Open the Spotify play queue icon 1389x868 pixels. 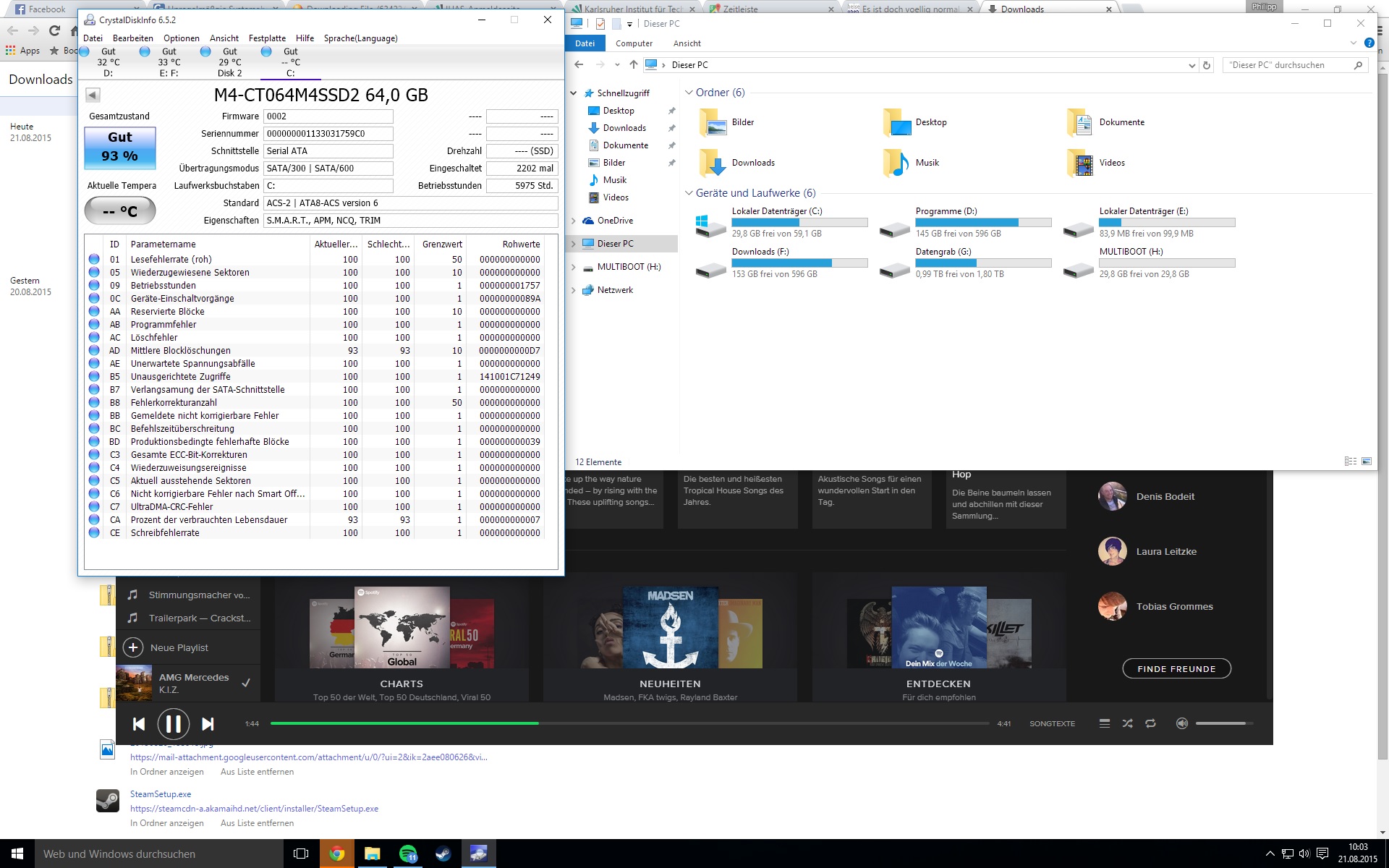coord(1104,723)
